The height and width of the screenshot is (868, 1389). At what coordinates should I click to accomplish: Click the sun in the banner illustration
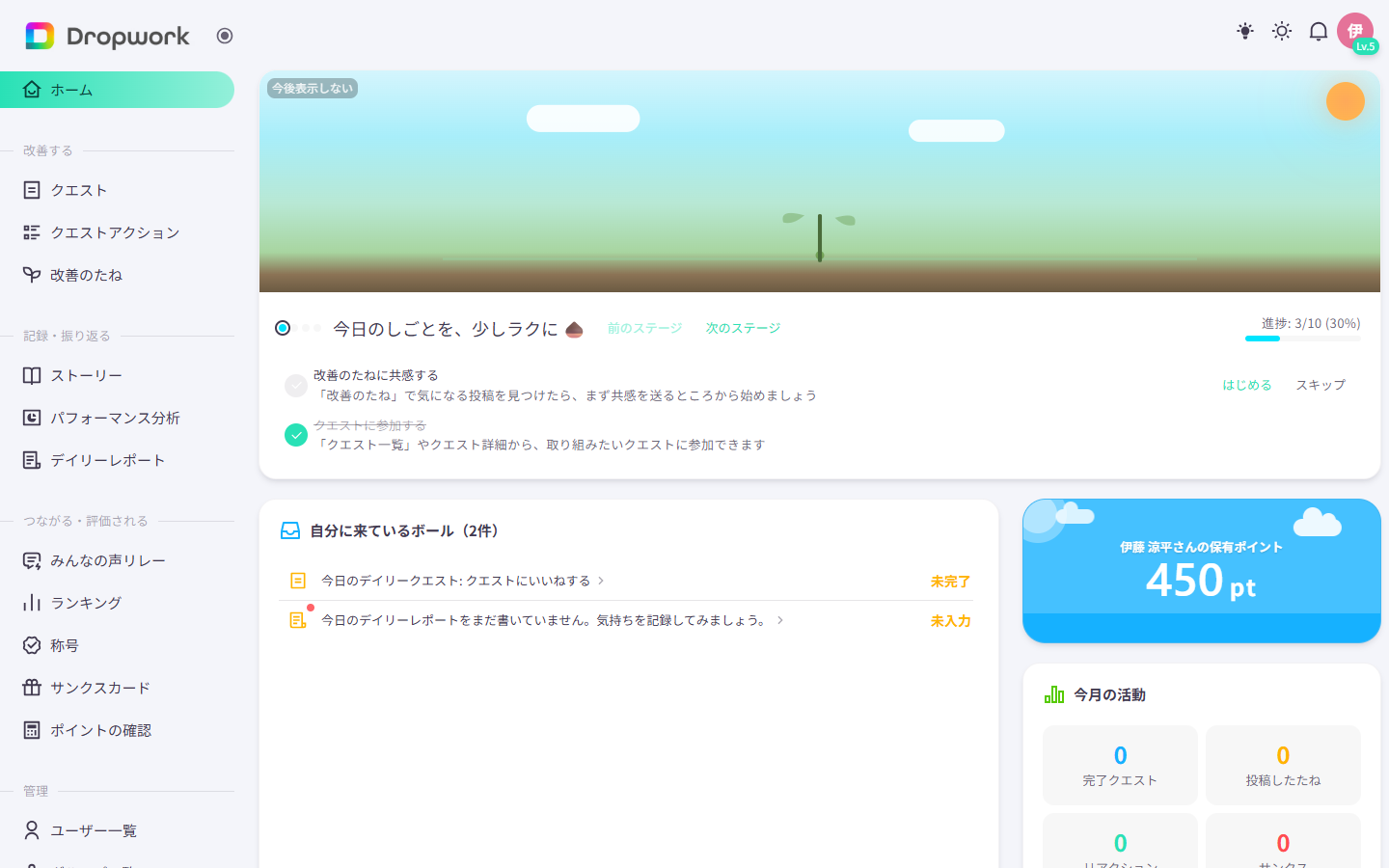click(x=1346, y=101)
